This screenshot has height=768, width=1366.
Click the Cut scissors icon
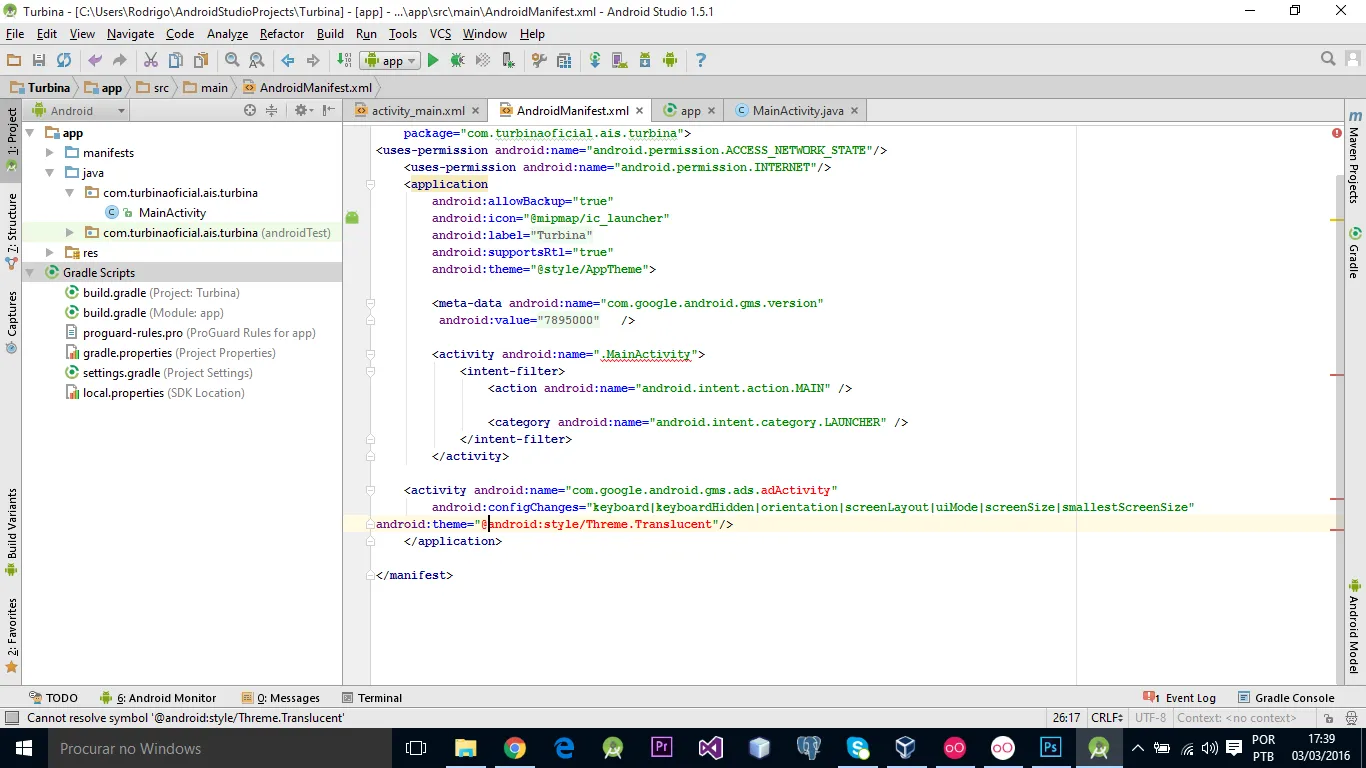point(151,61)
